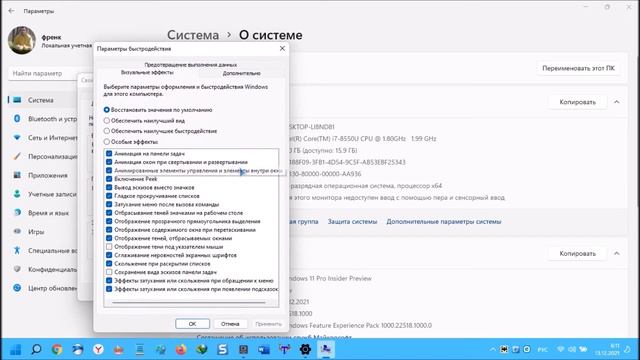Image resolution: width=640 pixels, height=360 pixels.
Task: Open the Windows Start menu
Action: pyautogui.click(x=16, y=349)
